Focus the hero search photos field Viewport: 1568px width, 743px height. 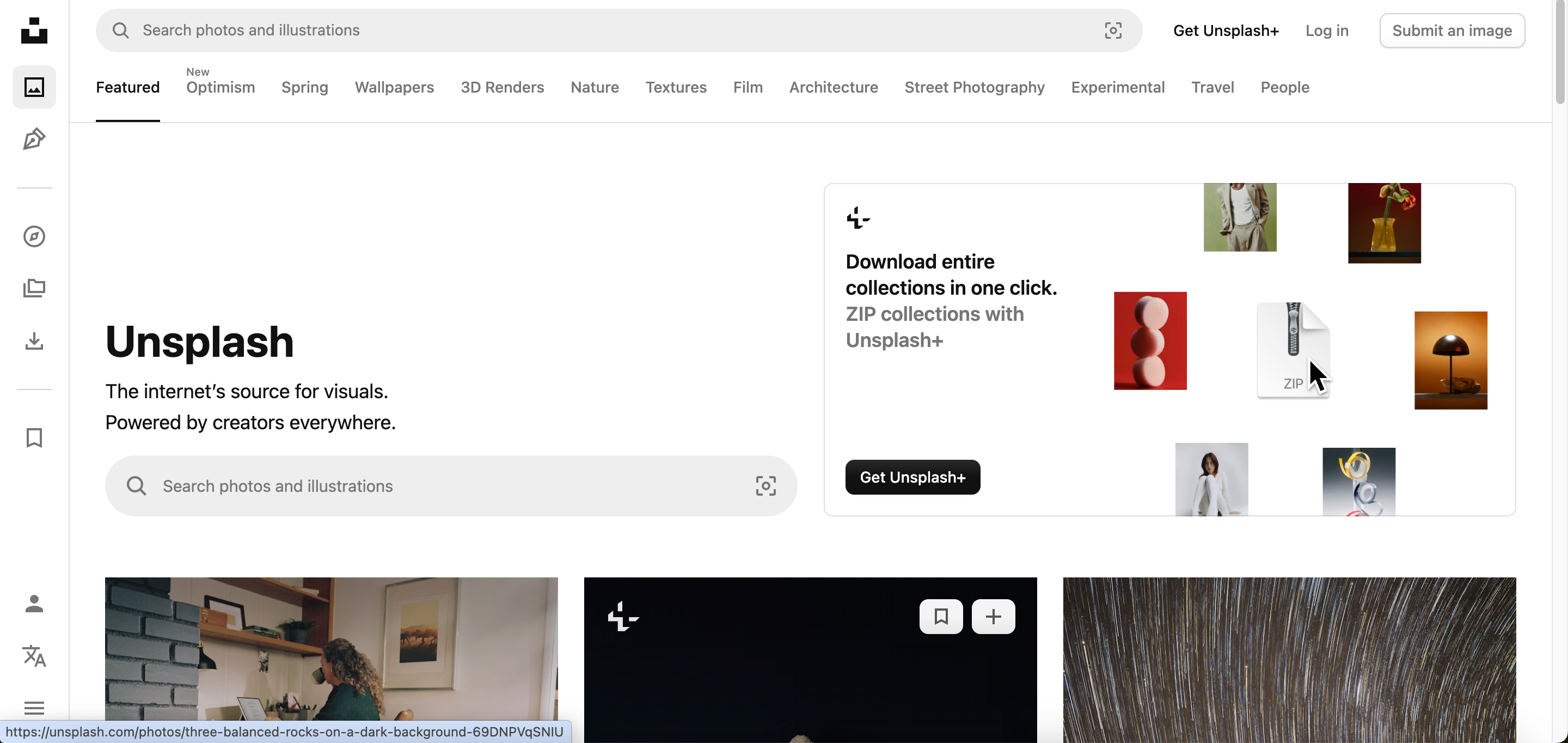451,486
